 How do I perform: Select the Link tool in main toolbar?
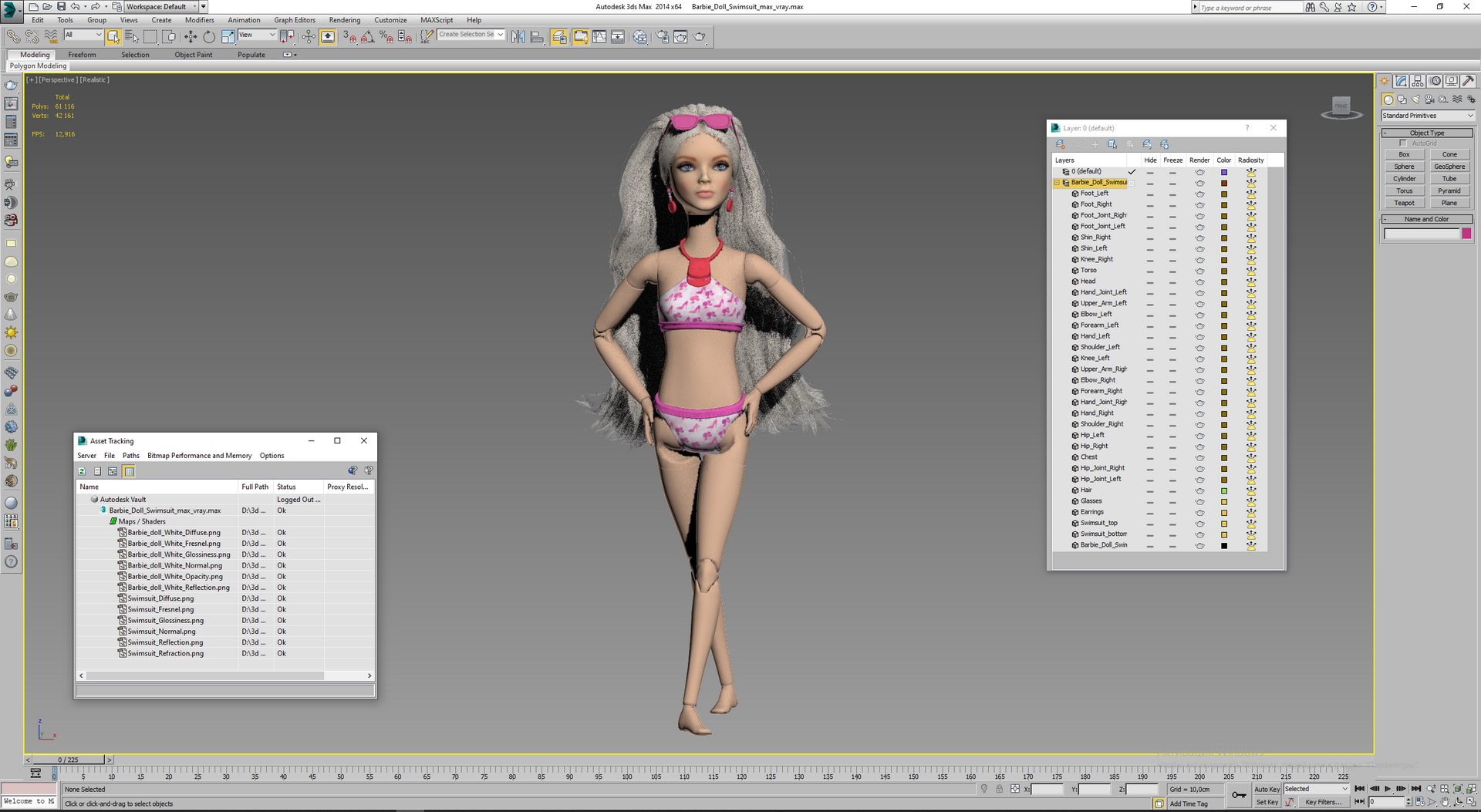click(x=13, y=36)
